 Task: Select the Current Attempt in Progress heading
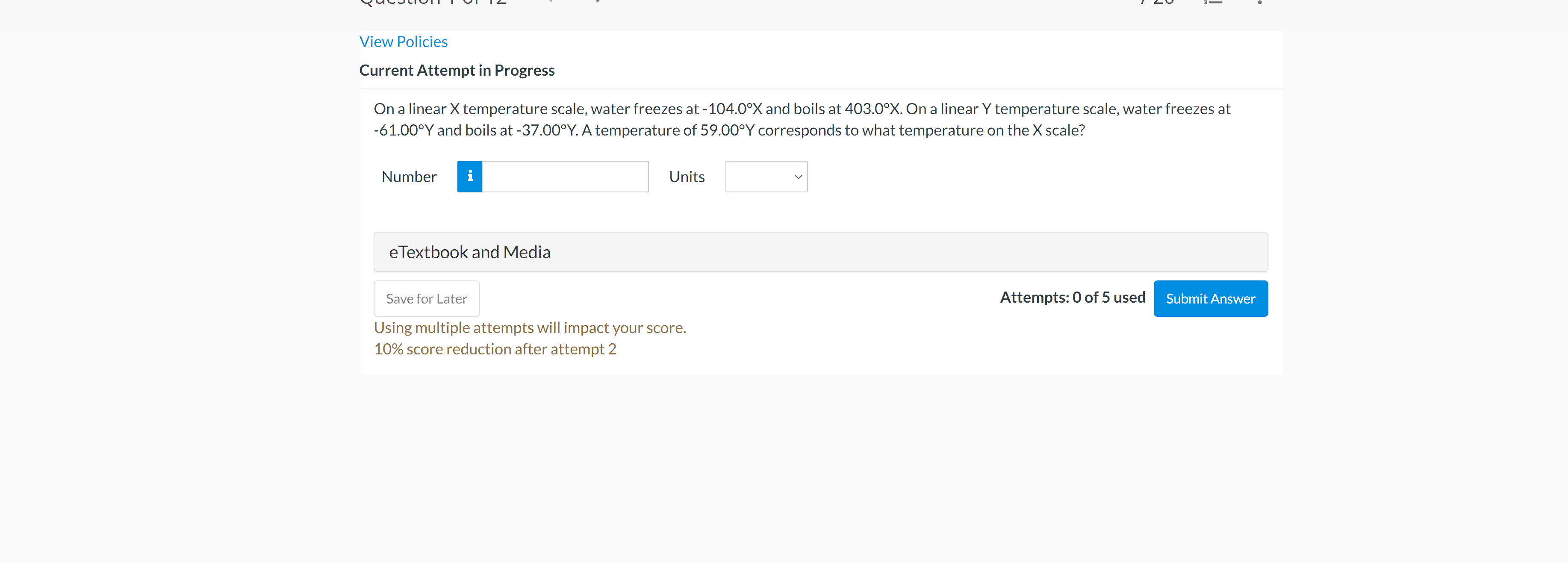(x=457, y=70)
